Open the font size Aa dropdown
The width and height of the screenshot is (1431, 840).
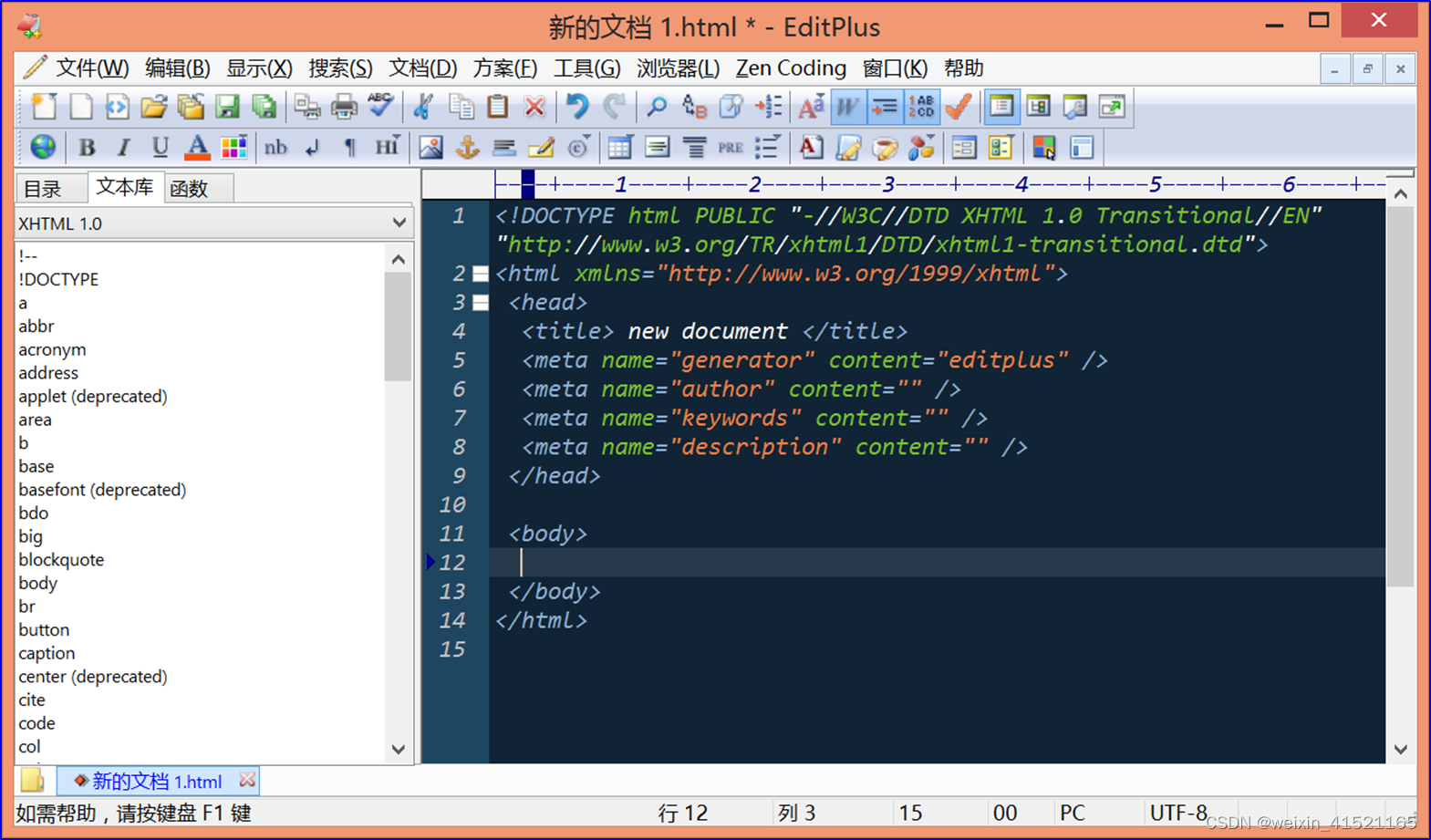(811, 107)
